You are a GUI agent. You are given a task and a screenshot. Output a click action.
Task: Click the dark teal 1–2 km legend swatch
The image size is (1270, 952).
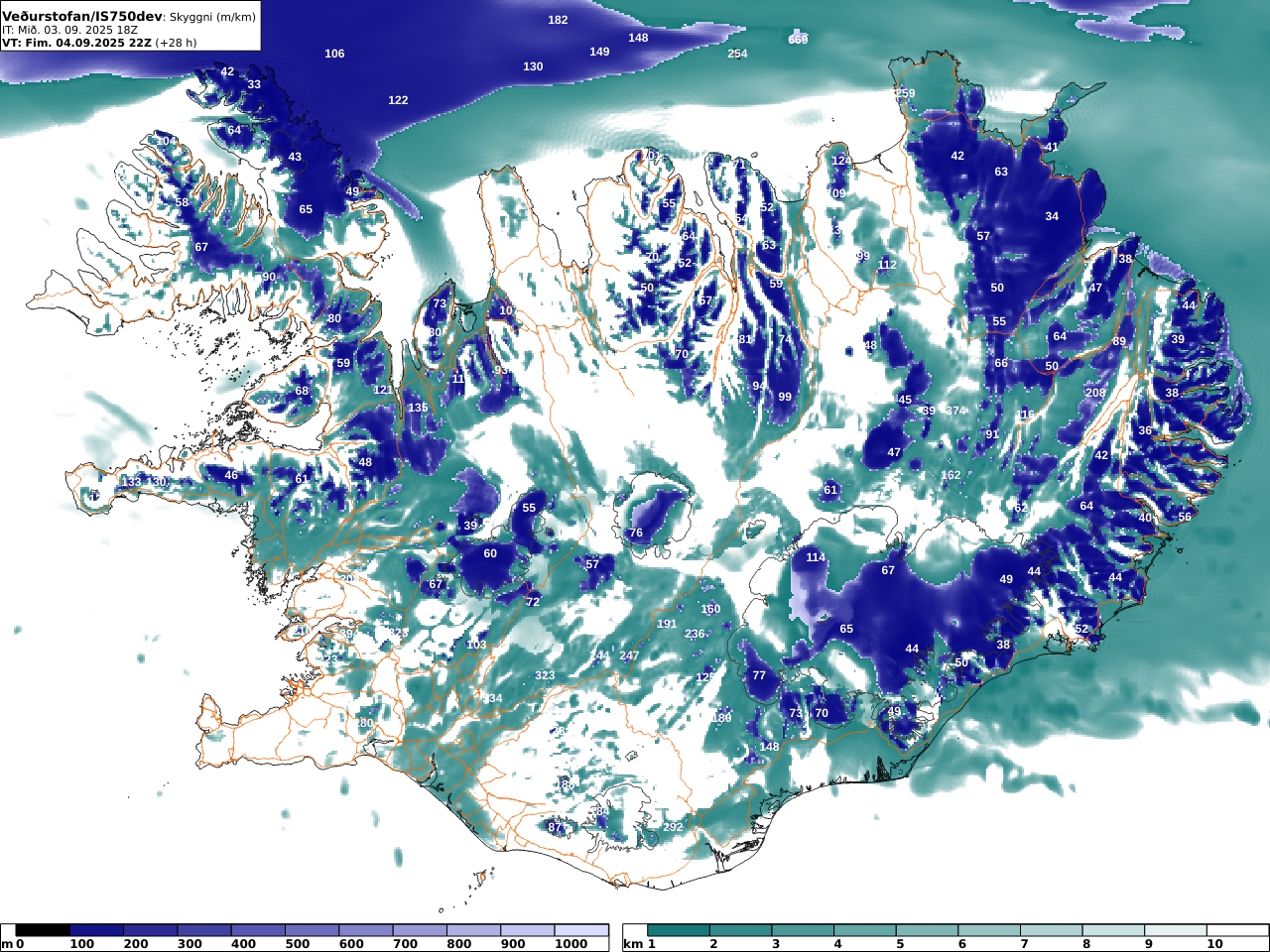tap(679, 930)
